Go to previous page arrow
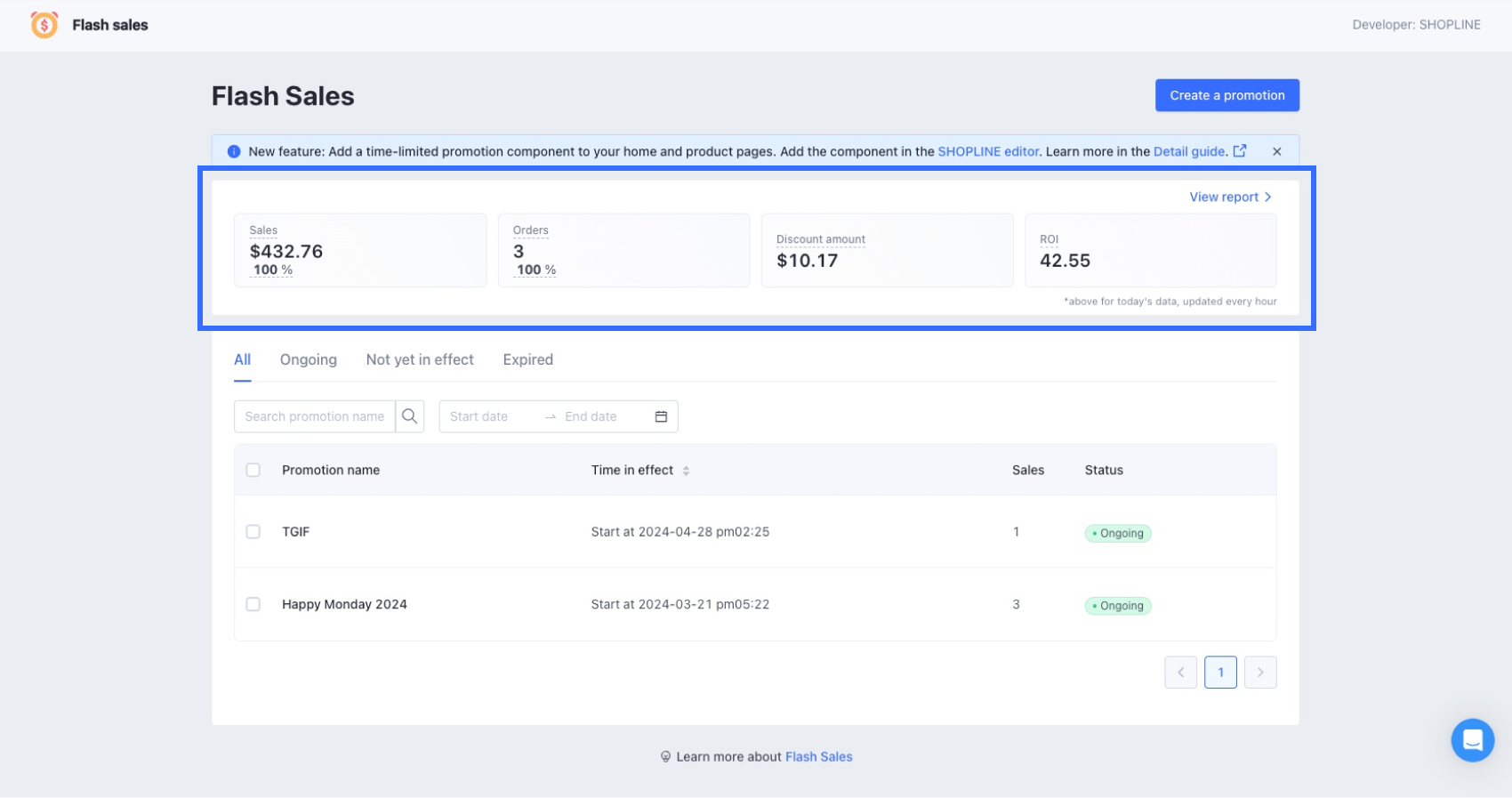 tap(1180, 673)
